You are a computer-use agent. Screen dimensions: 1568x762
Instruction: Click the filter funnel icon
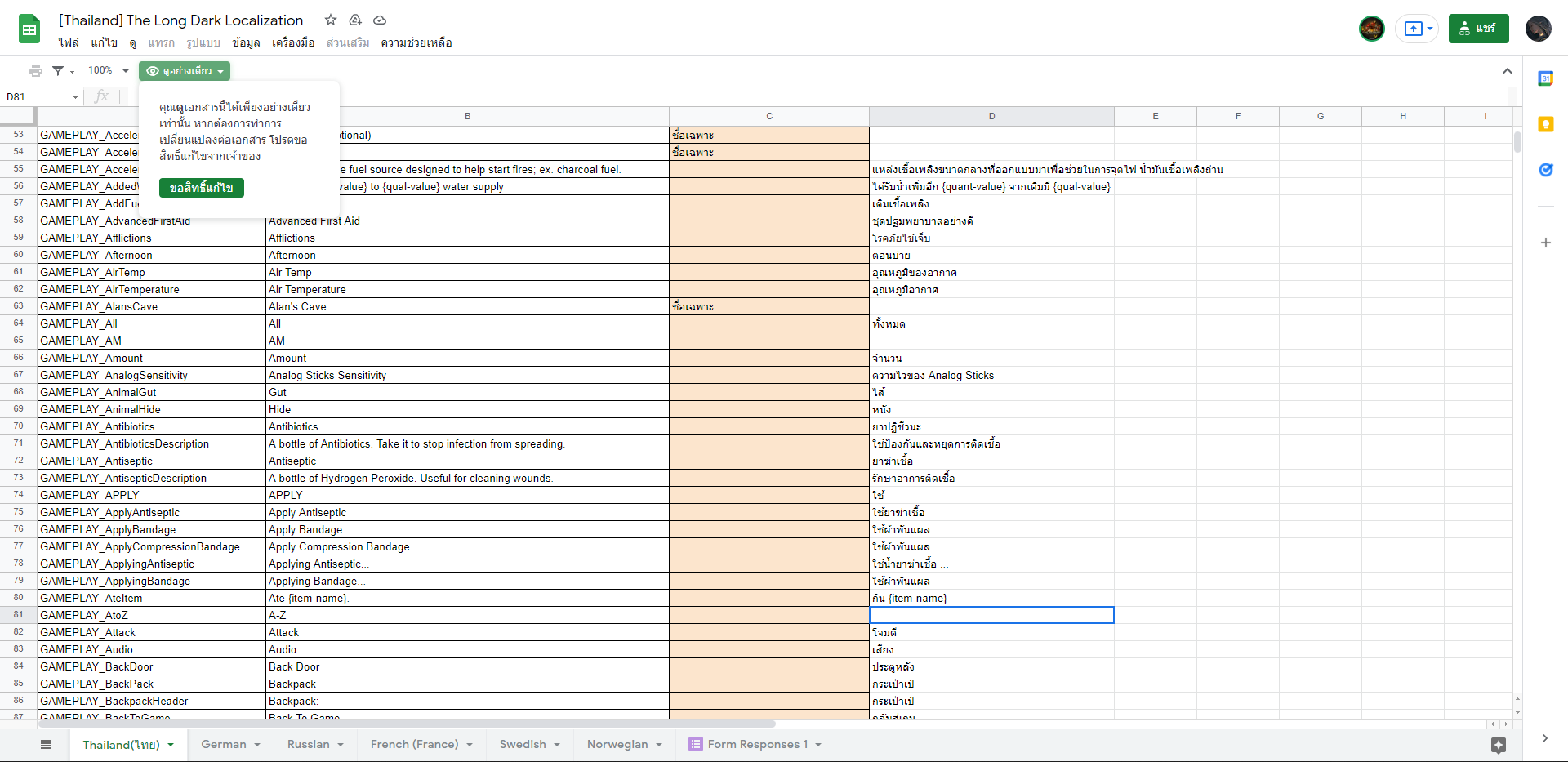point(58,71)
